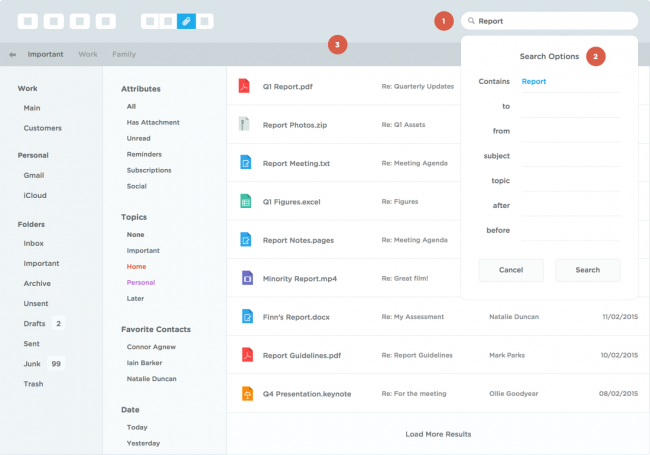Open the Inbox folder

pos(34,244)
